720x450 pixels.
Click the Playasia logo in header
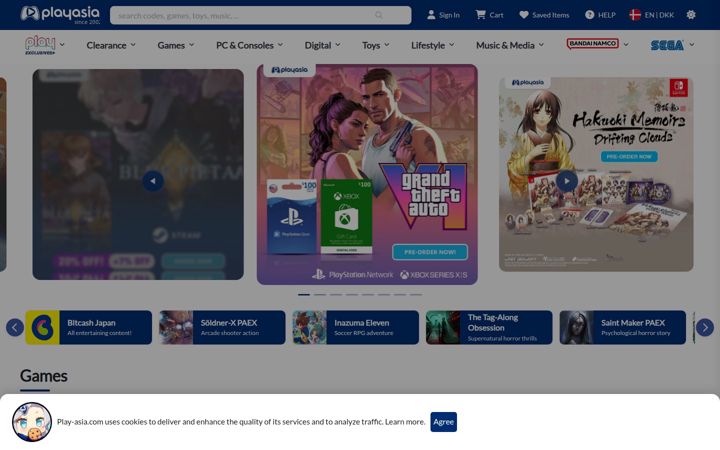tap(60, 14)
